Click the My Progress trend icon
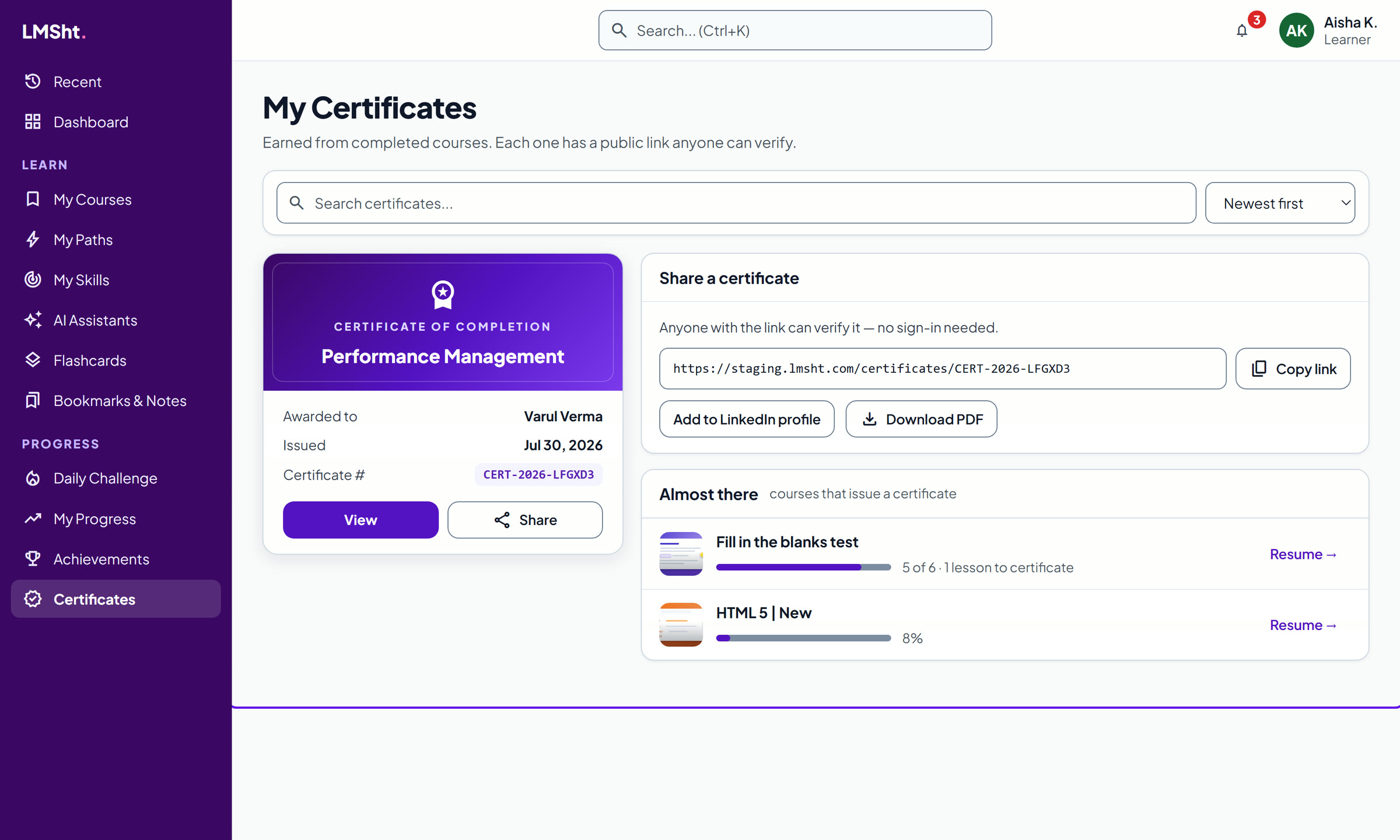Image resolution: width=1400 pixels, height=840 pixels. 33,518
